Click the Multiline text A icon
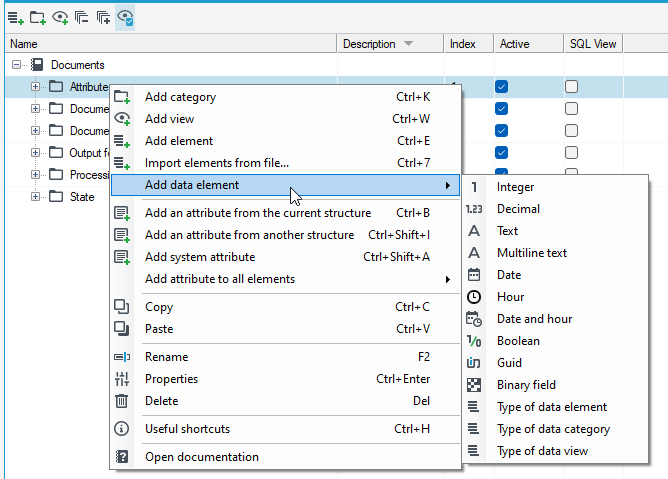The height and width of the screenshot is (479, 668). pyautogui.click(x=474, y=253)
